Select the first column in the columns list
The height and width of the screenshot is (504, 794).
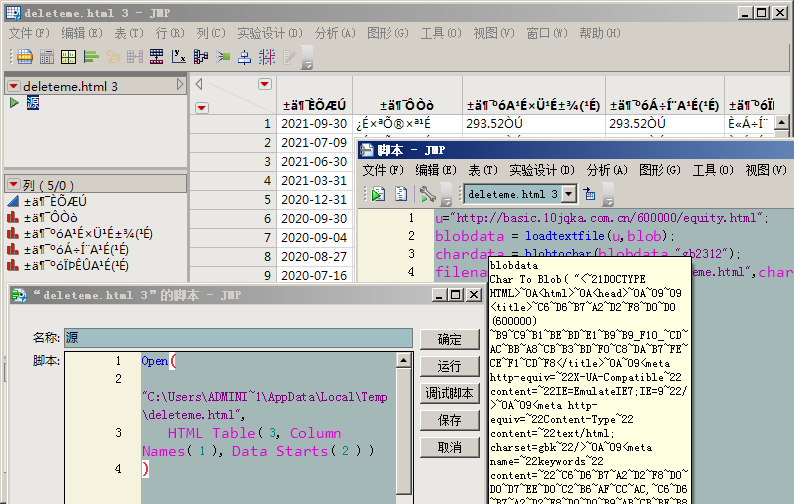coord(54,202)
